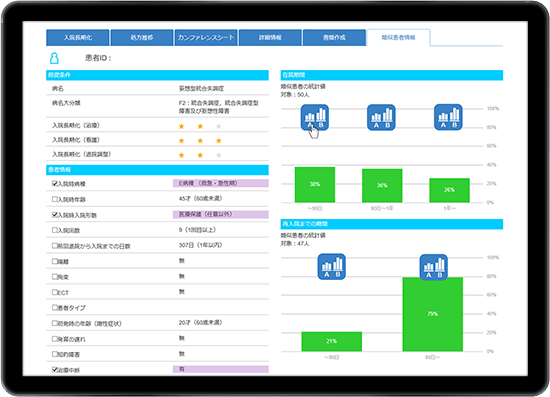Click the first star in the 入院長期化（看護） row
This screenshot has width=550, height=397.
[x=181, y=141]
